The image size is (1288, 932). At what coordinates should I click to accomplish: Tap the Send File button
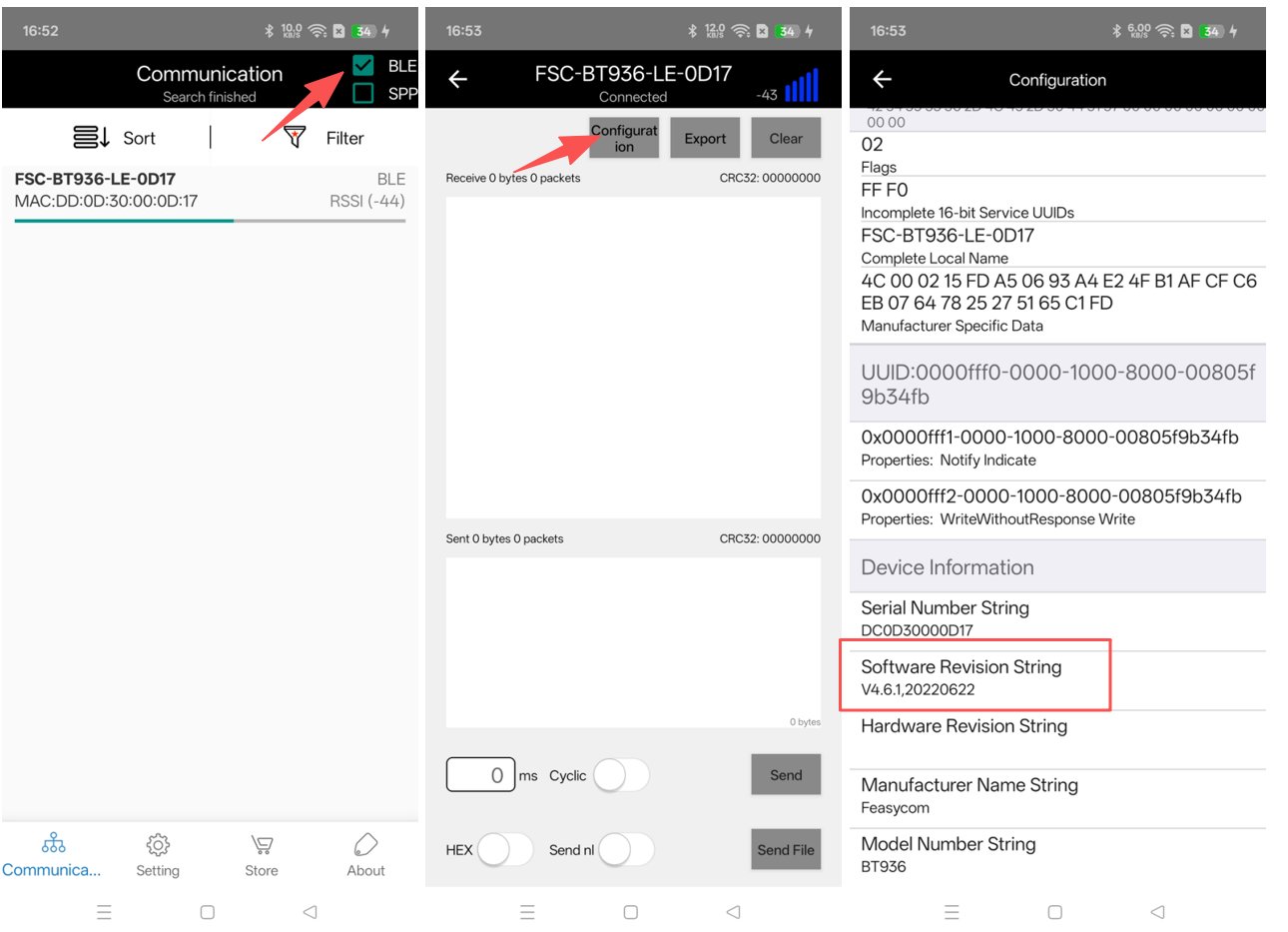tap(785, 850)
